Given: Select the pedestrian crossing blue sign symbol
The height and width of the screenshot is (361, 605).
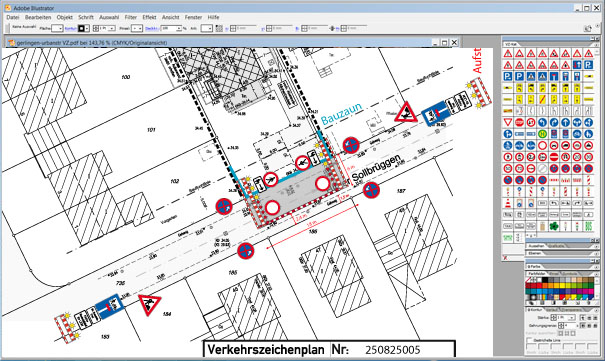Looking at the screenshot, I should (x=531, y=76).
